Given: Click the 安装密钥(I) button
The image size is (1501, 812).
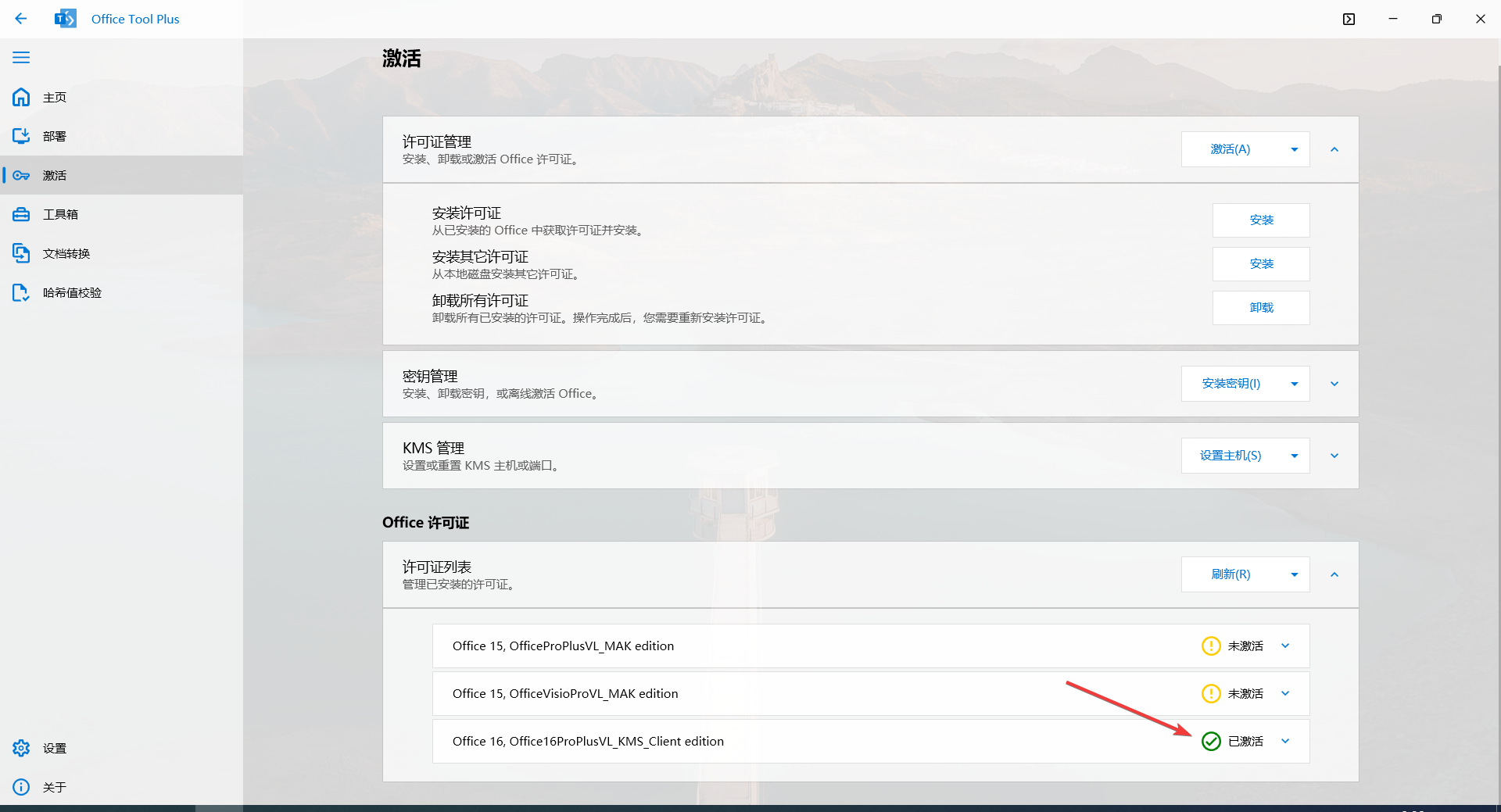Looking at the screenshot, I should pyautogui.click(x=1230, y=384).
